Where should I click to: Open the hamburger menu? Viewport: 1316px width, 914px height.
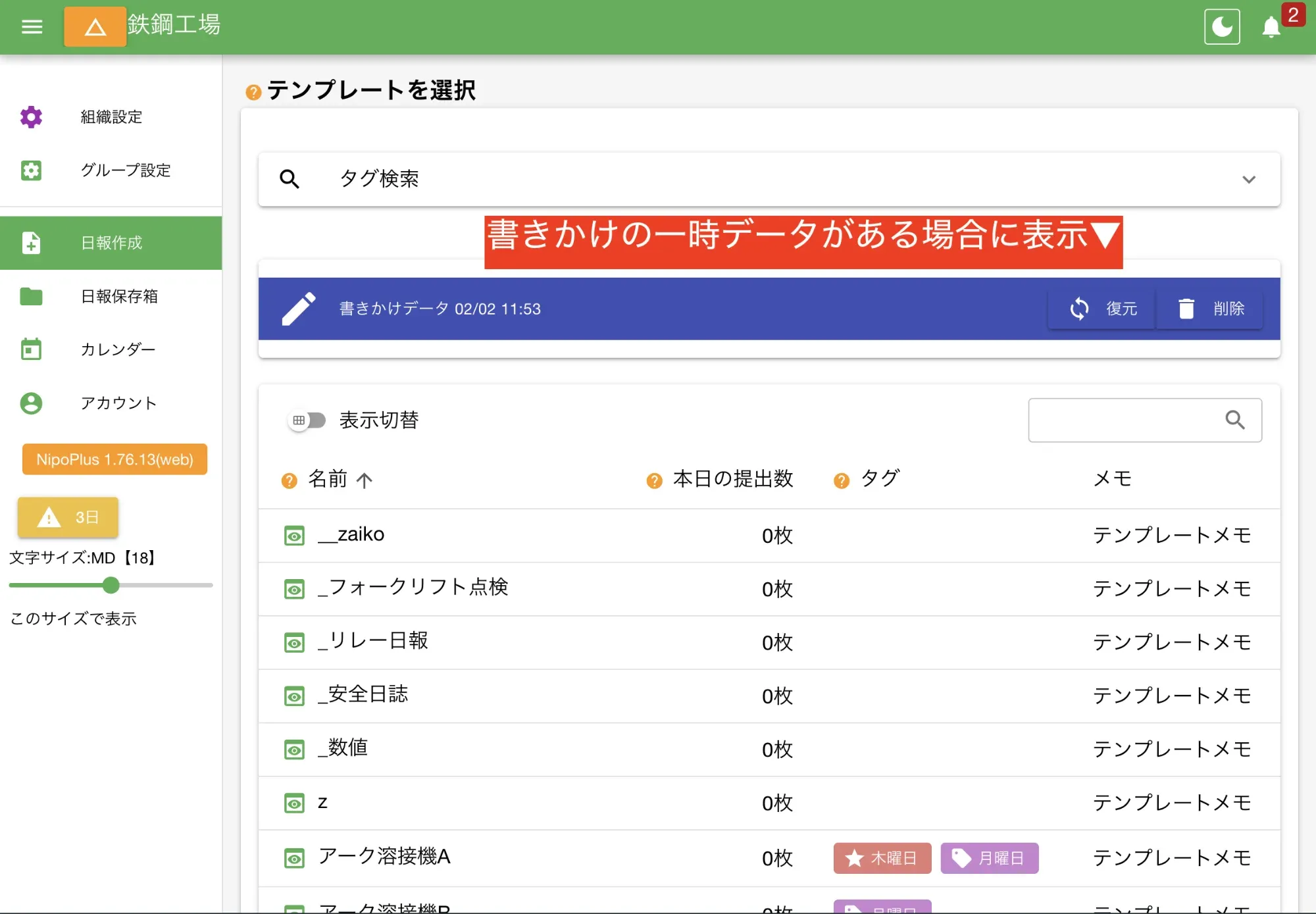coord(32,26)
